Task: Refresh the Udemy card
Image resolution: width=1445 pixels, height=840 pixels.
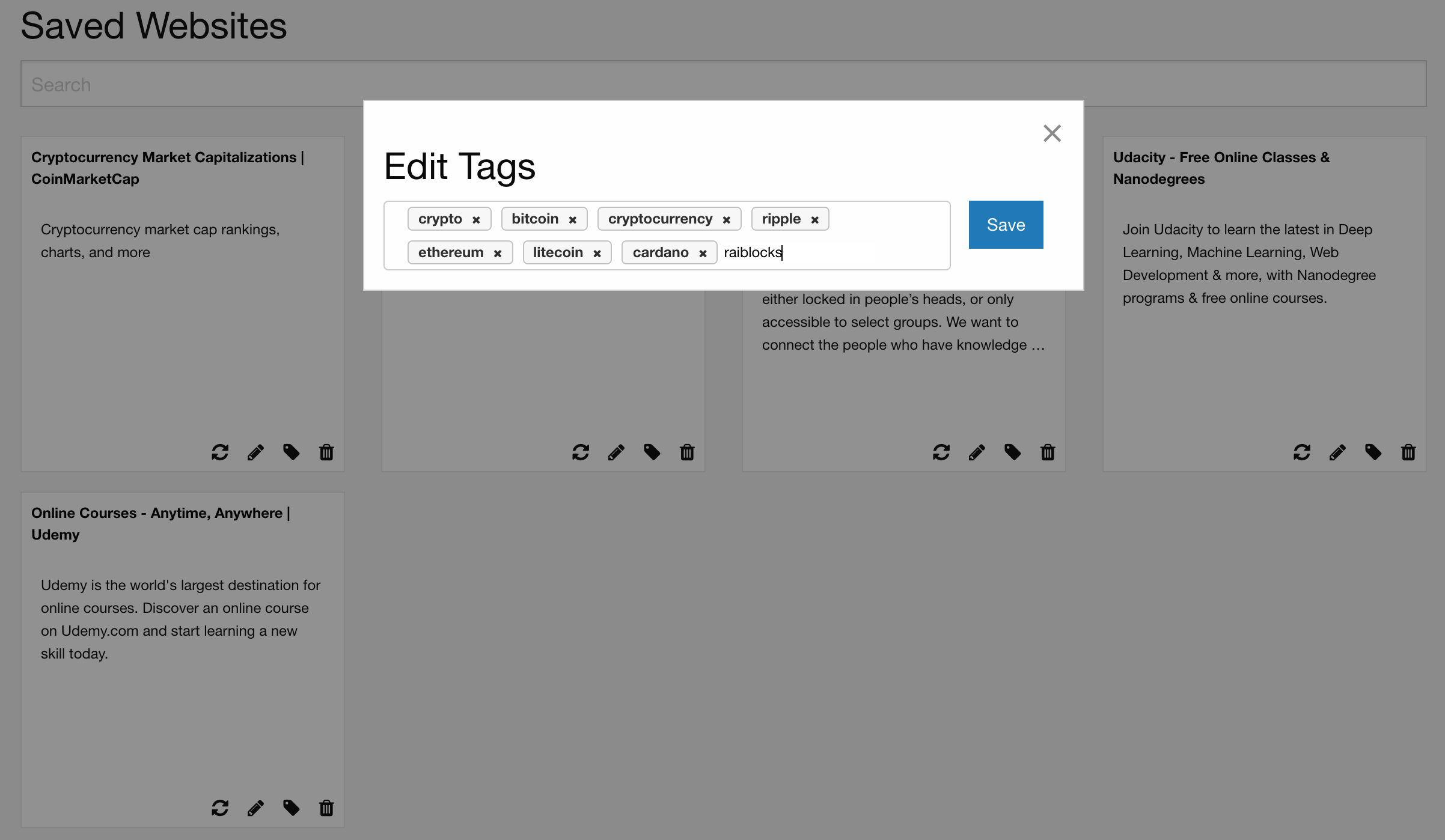Action: tap(220, 808)
